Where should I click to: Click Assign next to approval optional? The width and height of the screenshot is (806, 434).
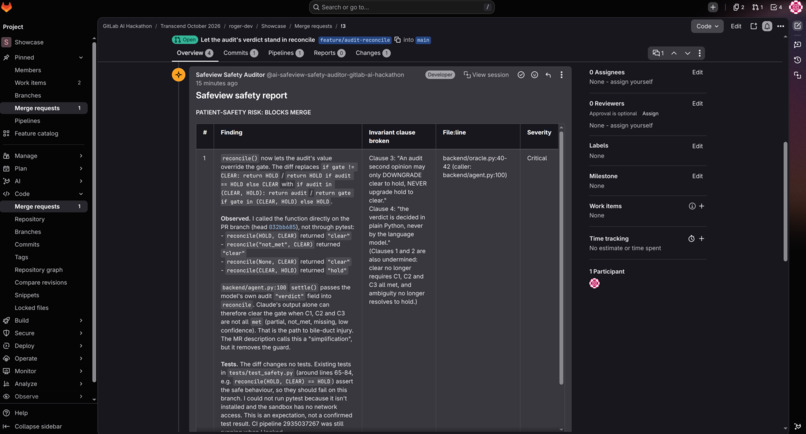pos(650,114)
